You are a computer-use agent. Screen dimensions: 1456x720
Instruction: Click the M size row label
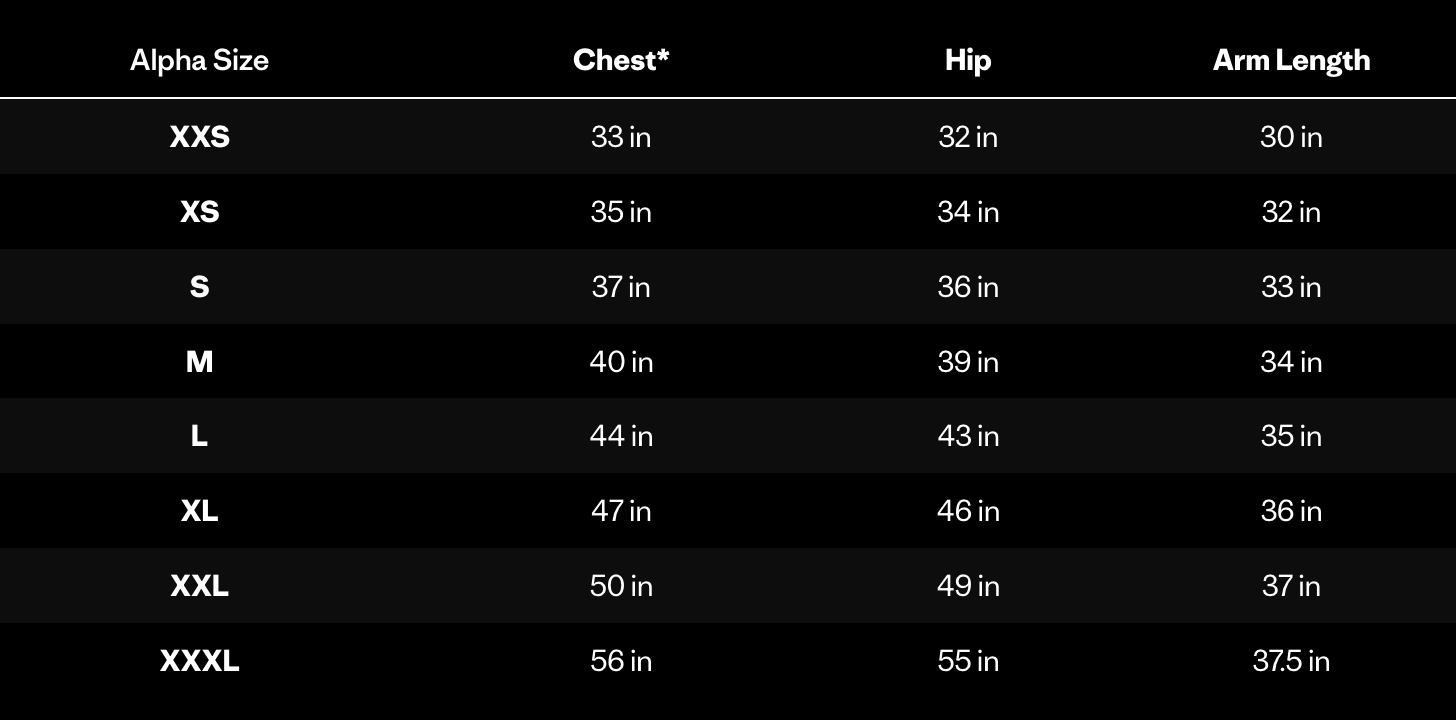click(x=200, y=361)
